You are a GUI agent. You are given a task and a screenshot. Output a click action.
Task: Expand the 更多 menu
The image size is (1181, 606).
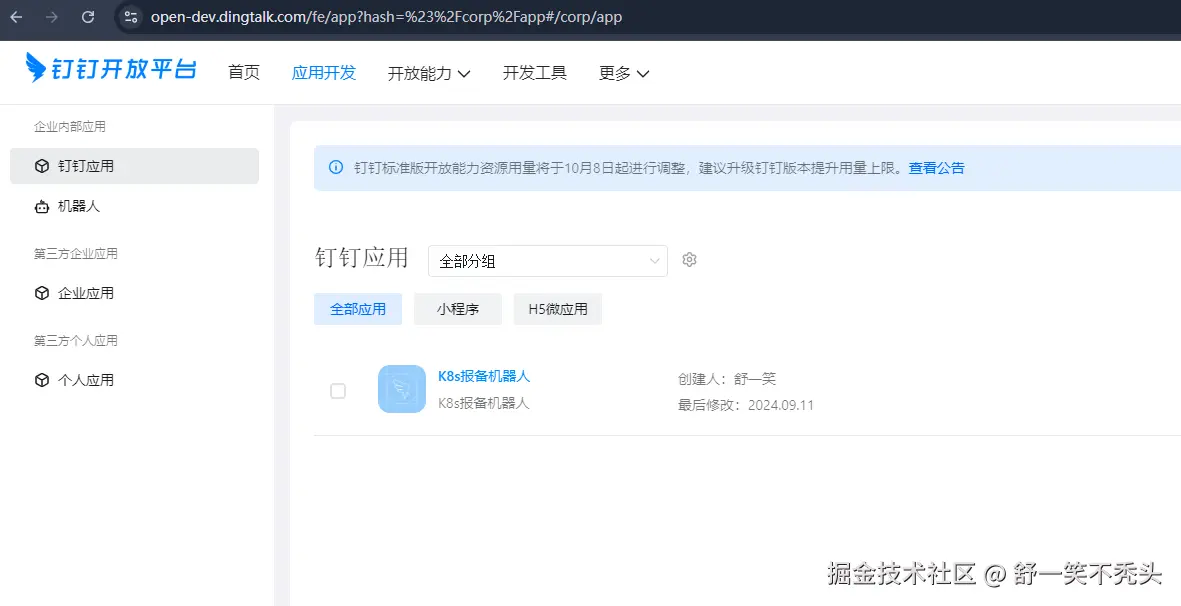pyautogui.click(x=624, y=73)
